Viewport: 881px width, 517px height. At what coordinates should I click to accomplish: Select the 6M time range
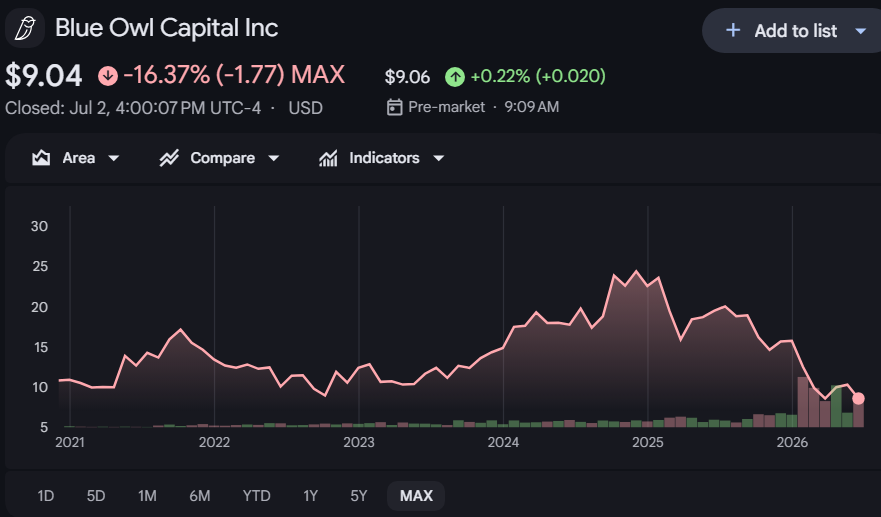click(199, 496)
